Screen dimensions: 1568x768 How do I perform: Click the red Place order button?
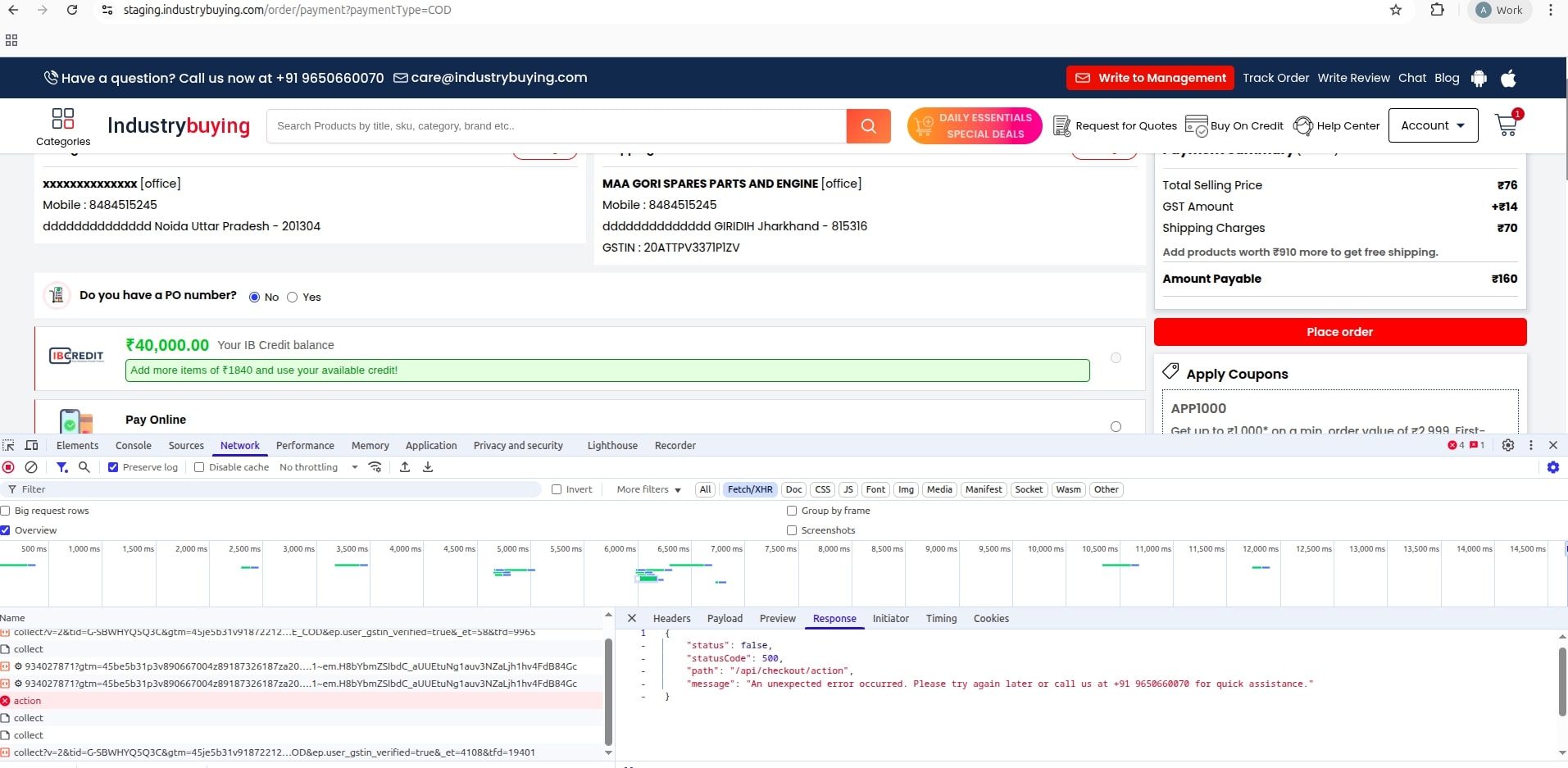(x=1339, y=332)
